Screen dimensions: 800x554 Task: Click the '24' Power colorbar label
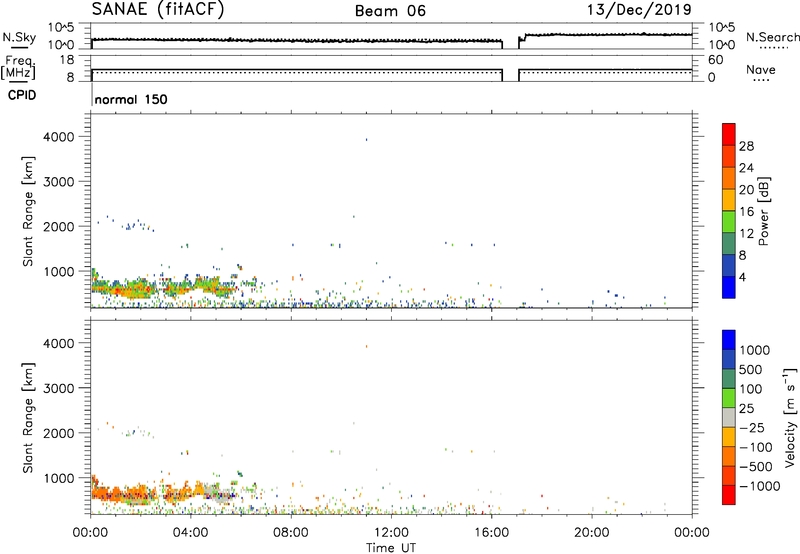coord(746,168)
